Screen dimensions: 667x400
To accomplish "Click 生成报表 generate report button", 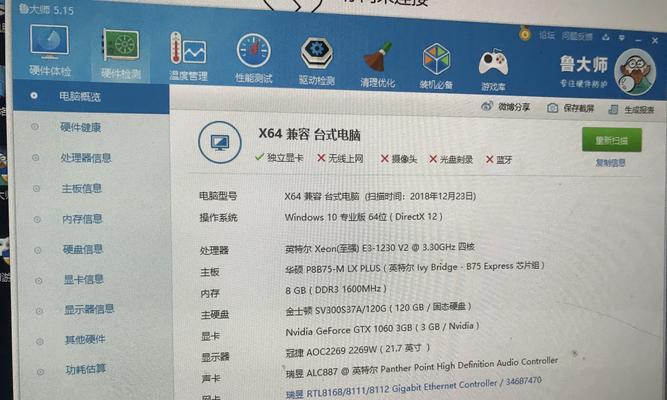I will pyautogui.click(x=631, y=109).
